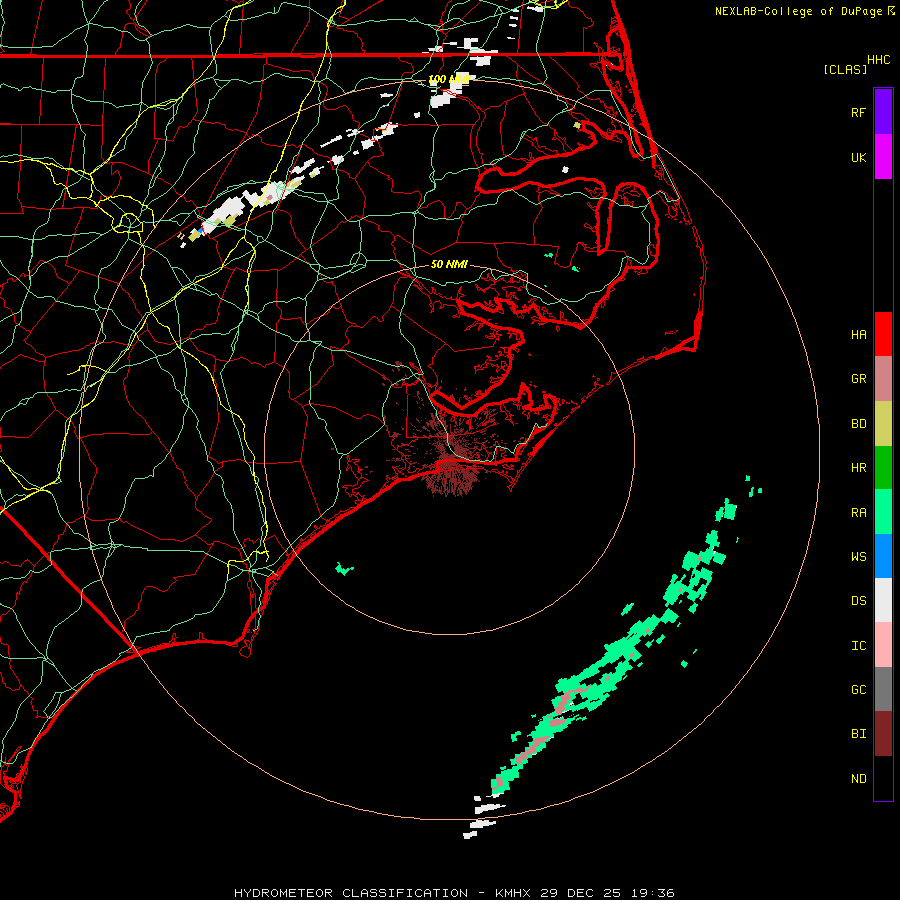900x900 pixels.
Task: Click the HR legend label
Action: click(x=858, y=468)
